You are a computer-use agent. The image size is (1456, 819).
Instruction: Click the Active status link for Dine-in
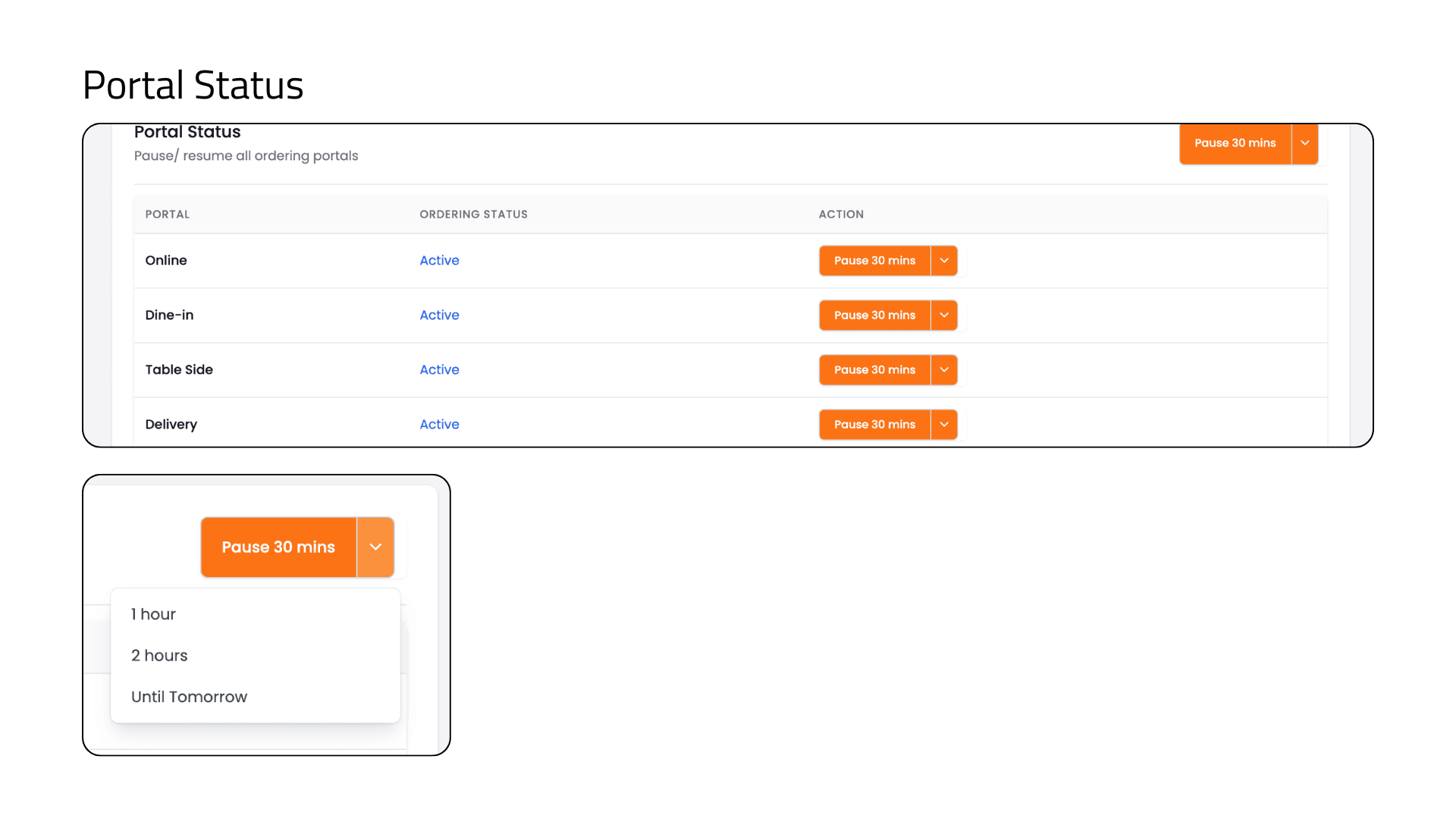pyautogui.click(x=439, y=315)
